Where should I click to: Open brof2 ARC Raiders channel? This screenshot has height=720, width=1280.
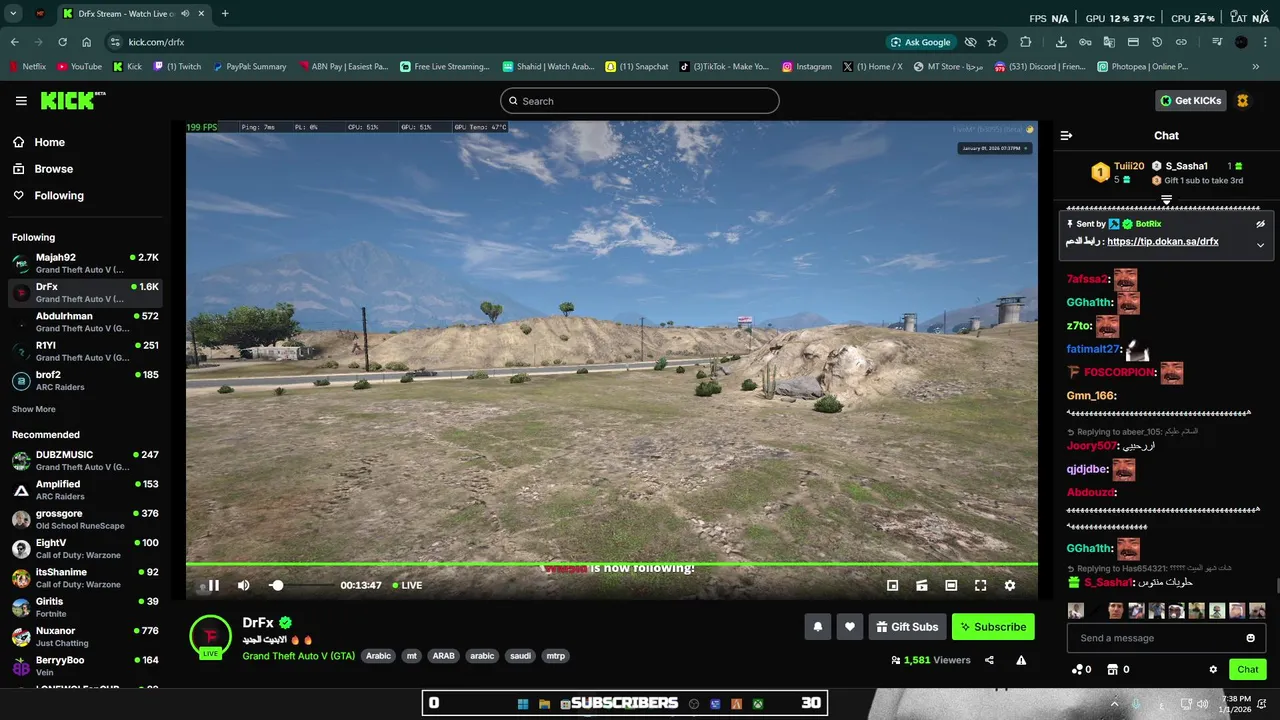point(85,381)
